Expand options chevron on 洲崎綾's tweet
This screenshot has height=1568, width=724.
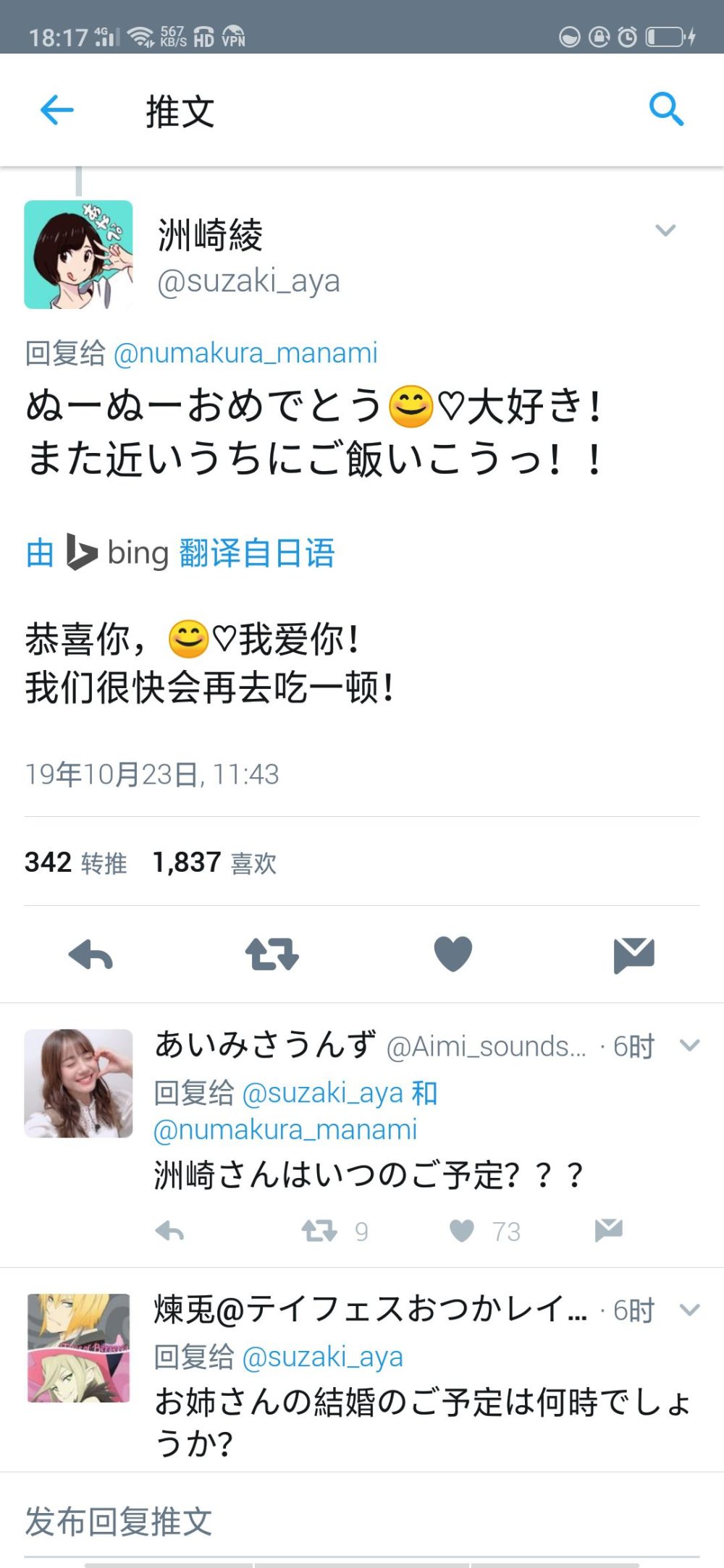[665, 230]
